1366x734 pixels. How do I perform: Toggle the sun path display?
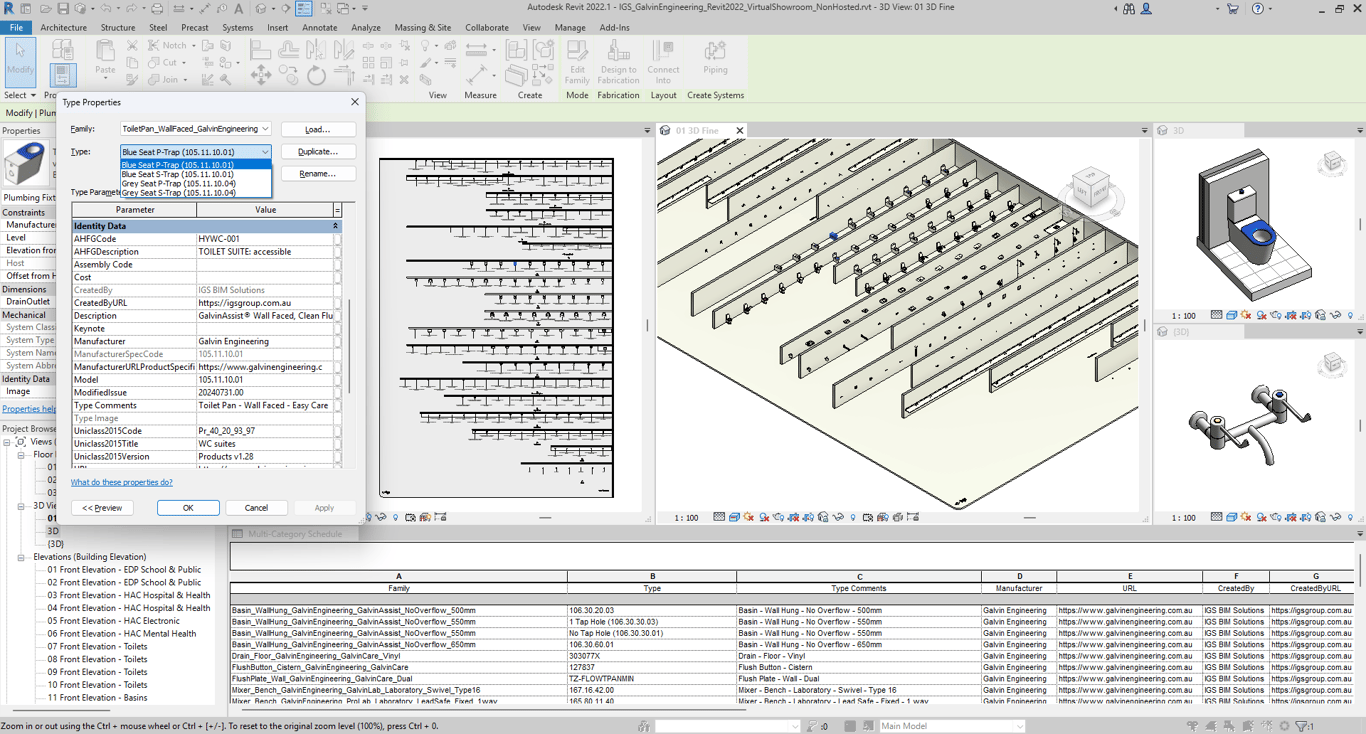point(747,517)
